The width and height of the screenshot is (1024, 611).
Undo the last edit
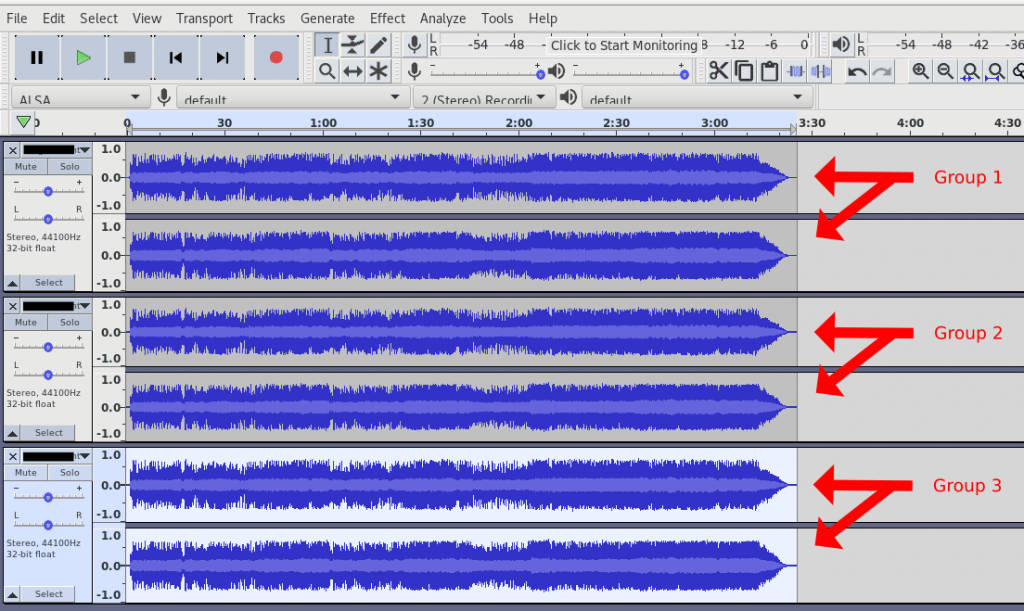click(858, 71)
